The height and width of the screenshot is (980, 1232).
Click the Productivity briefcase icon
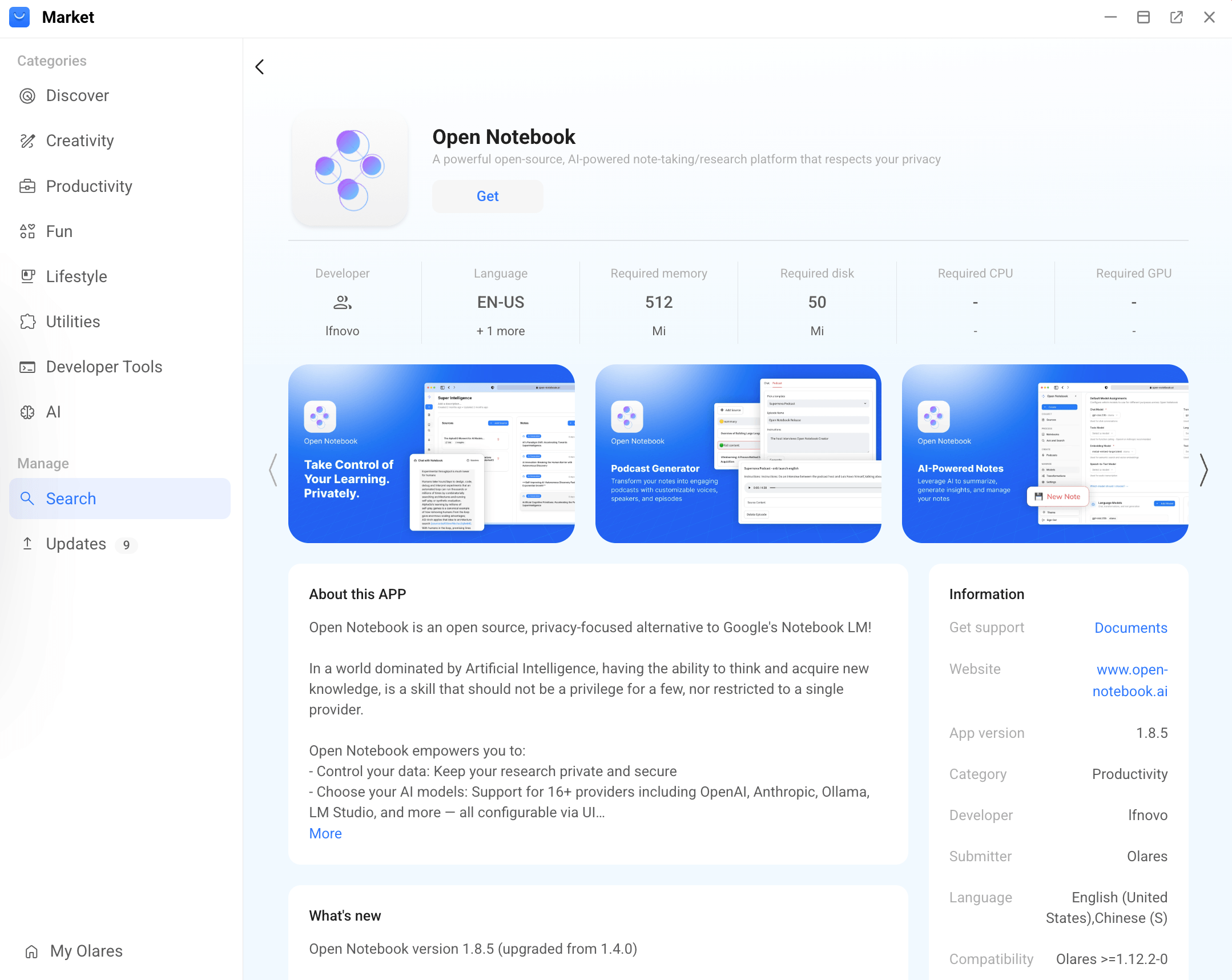point(27,186)
